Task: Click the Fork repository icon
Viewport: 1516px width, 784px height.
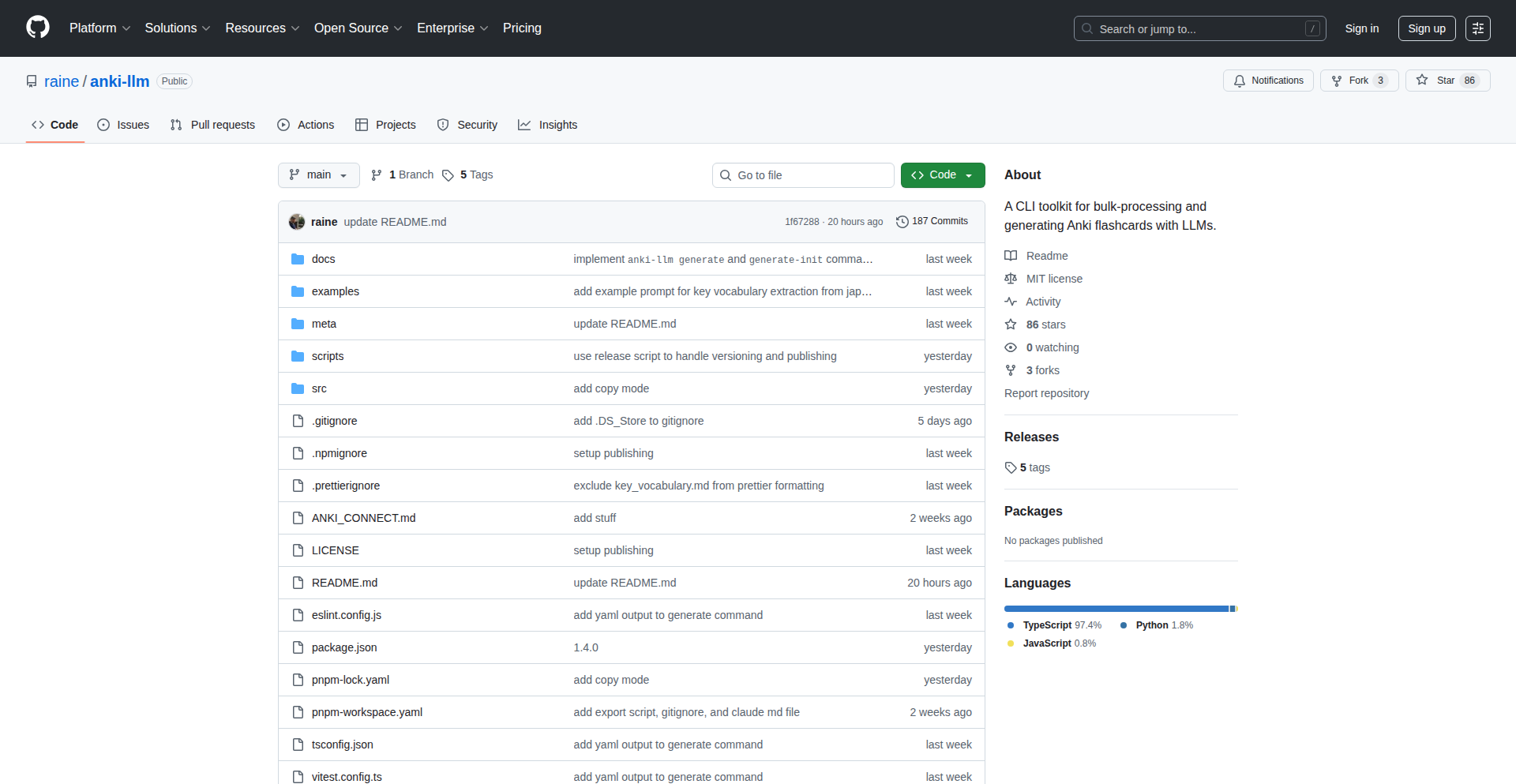Action: pyautogui.click(x=1337, y=81)
